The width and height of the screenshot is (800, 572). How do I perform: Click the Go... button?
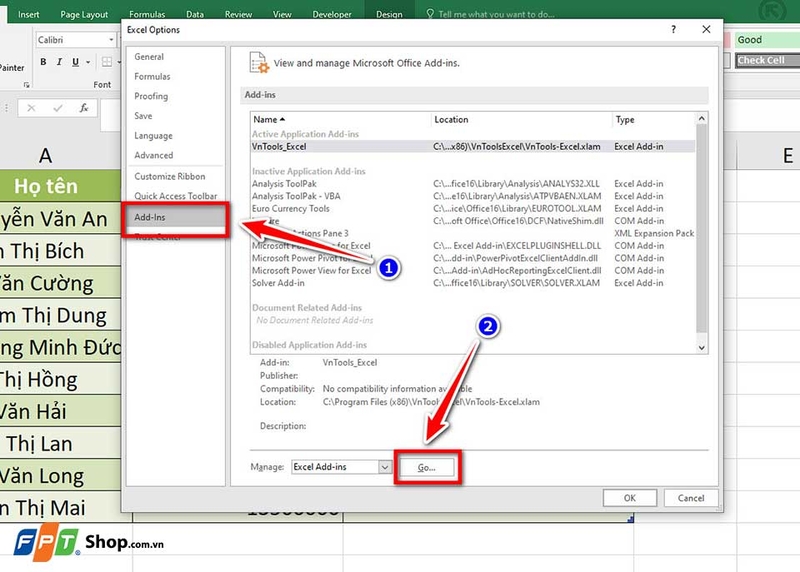[427, 467]
